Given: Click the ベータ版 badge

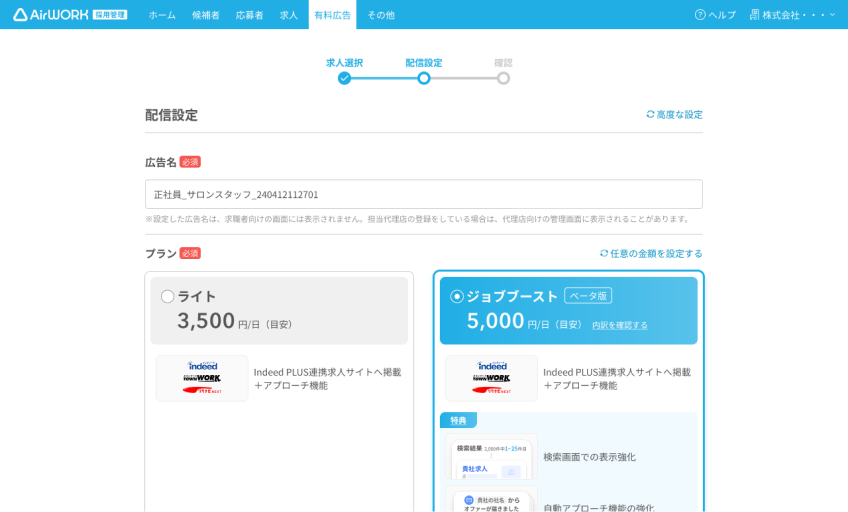Looking at the screenshot, I should tap(588, 296).
